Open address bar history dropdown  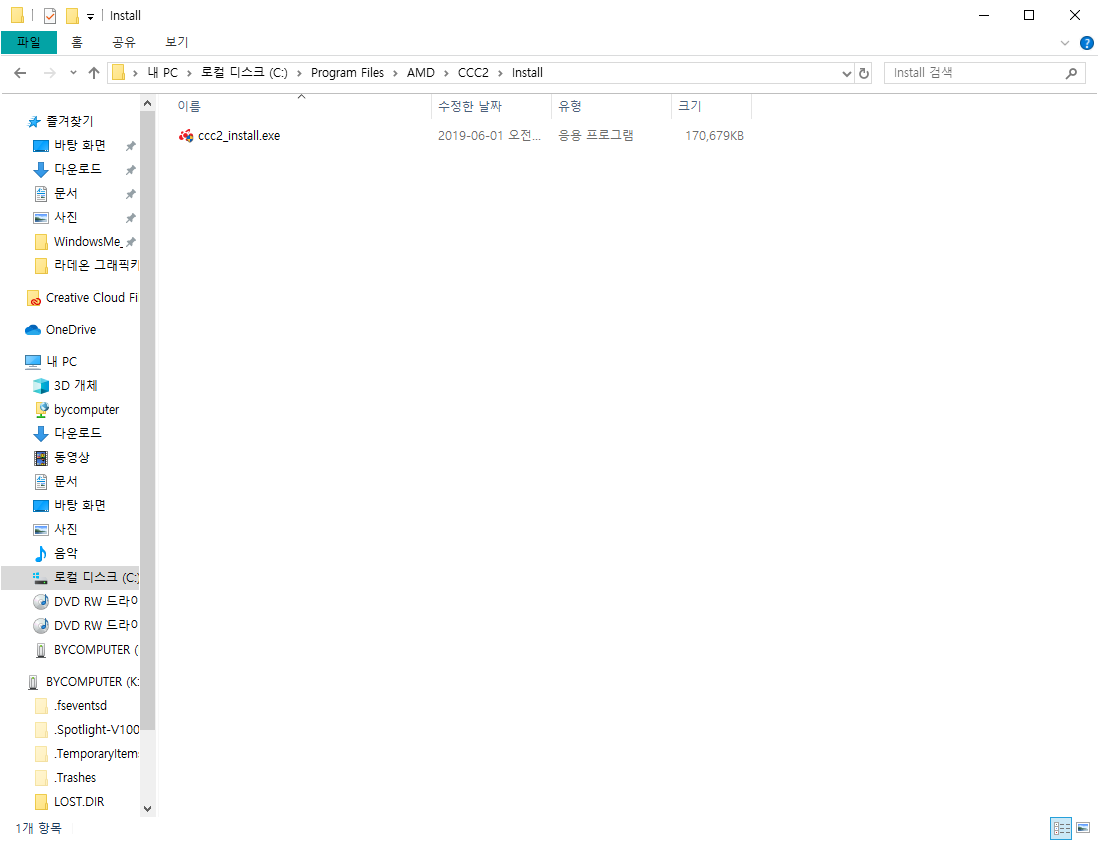[x=847, y=74]
